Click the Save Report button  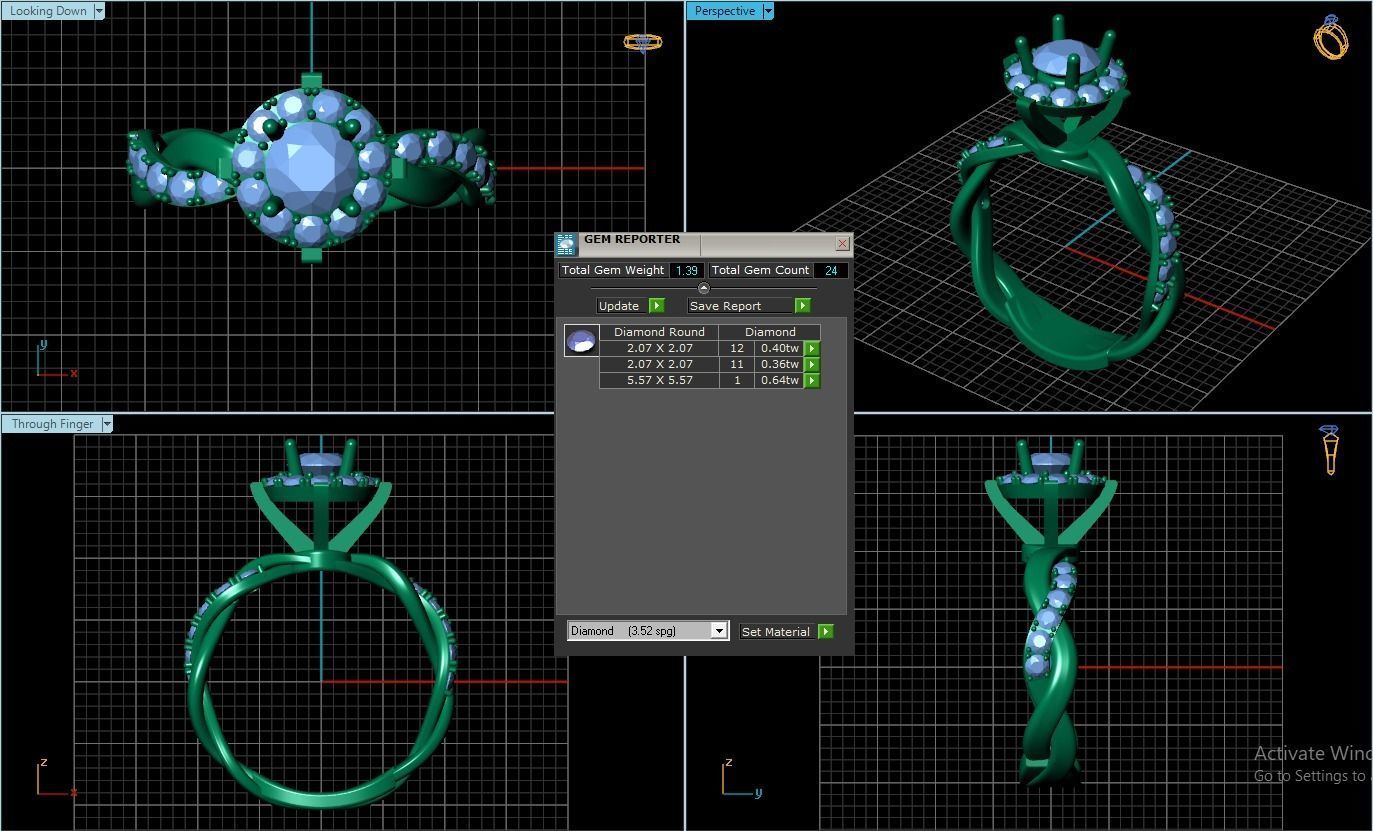(741, 306)
